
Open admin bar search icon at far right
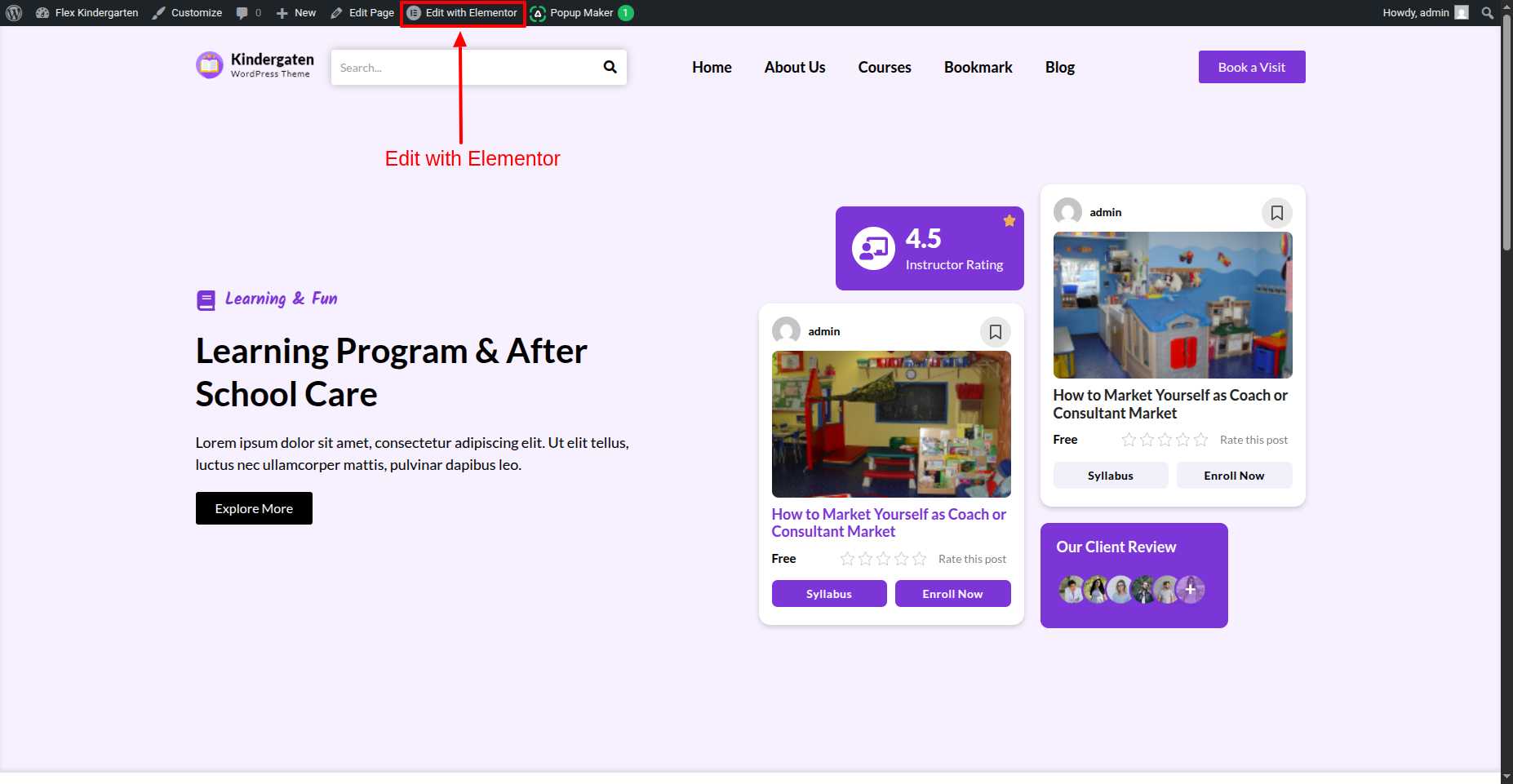pyautogui.click(x=1488, y=13)
